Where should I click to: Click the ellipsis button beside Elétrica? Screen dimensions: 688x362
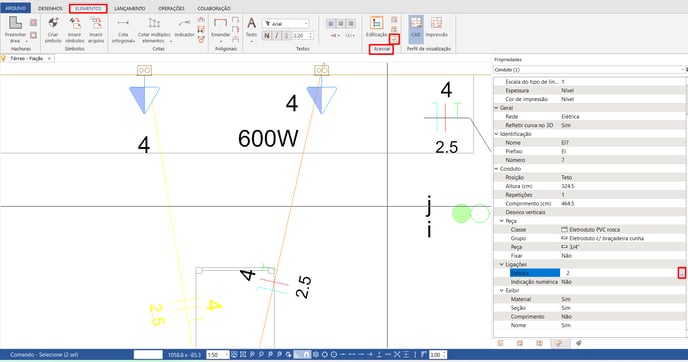pyautogui.click(x=681, y=273)
